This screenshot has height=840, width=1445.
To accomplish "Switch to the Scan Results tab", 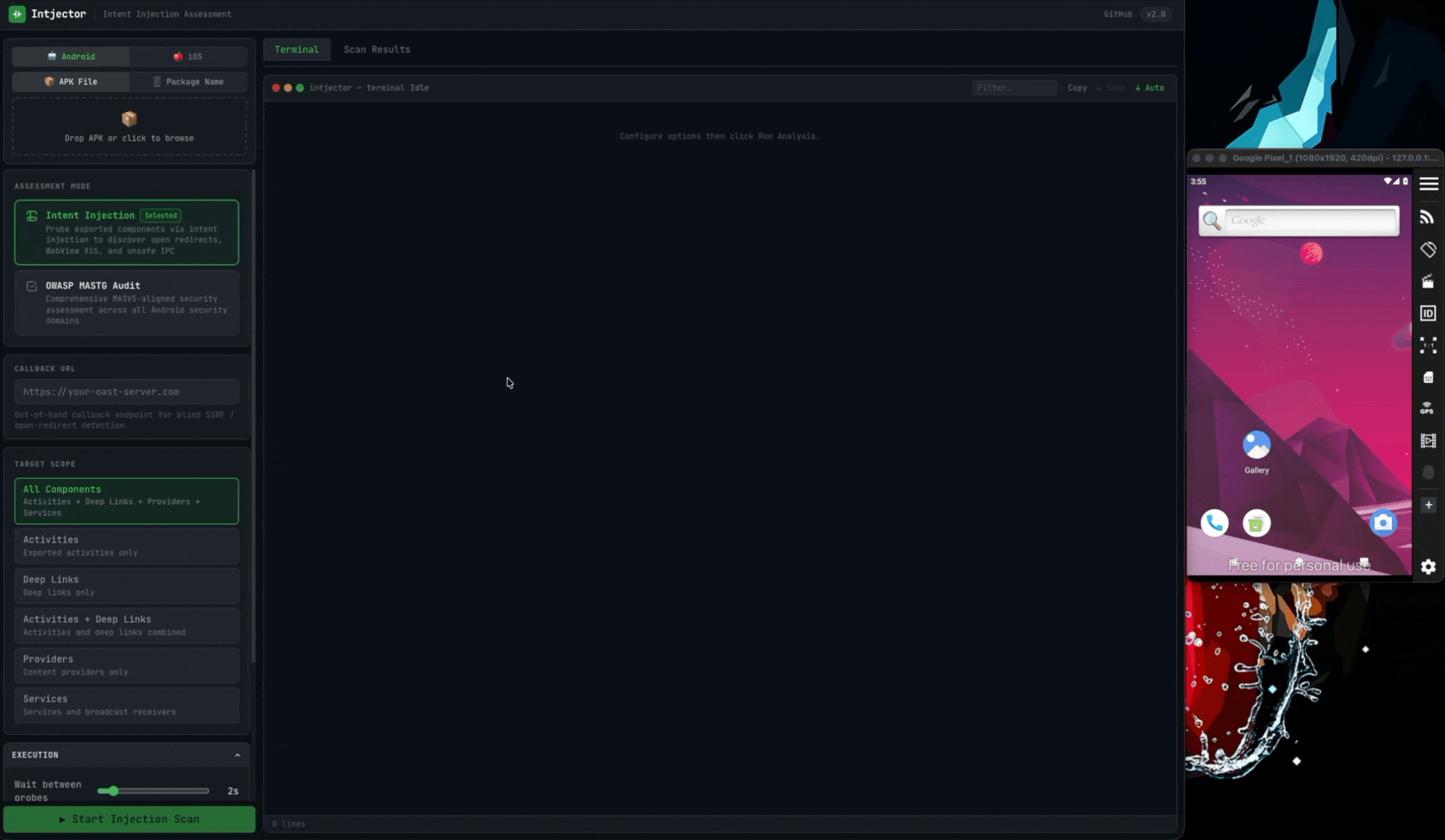I will coord(376,49).
